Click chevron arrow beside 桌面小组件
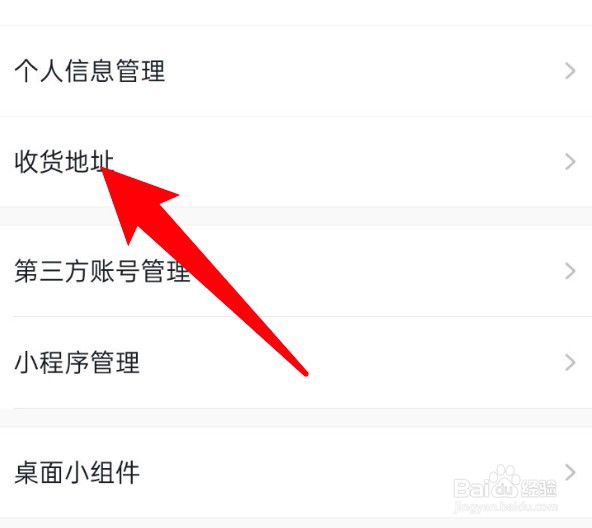Viewport: 592px width, 528px height. click(x=570, y=472)
